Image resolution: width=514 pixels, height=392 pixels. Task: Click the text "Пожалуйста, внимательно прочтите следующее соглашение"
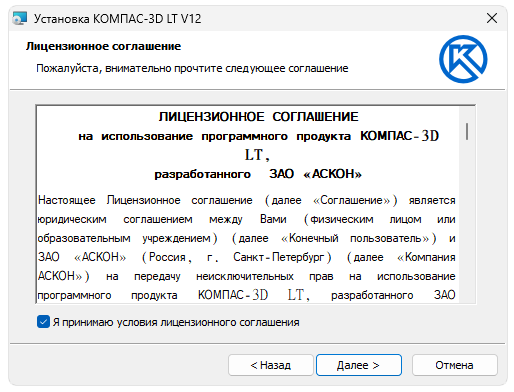point(192,68)
